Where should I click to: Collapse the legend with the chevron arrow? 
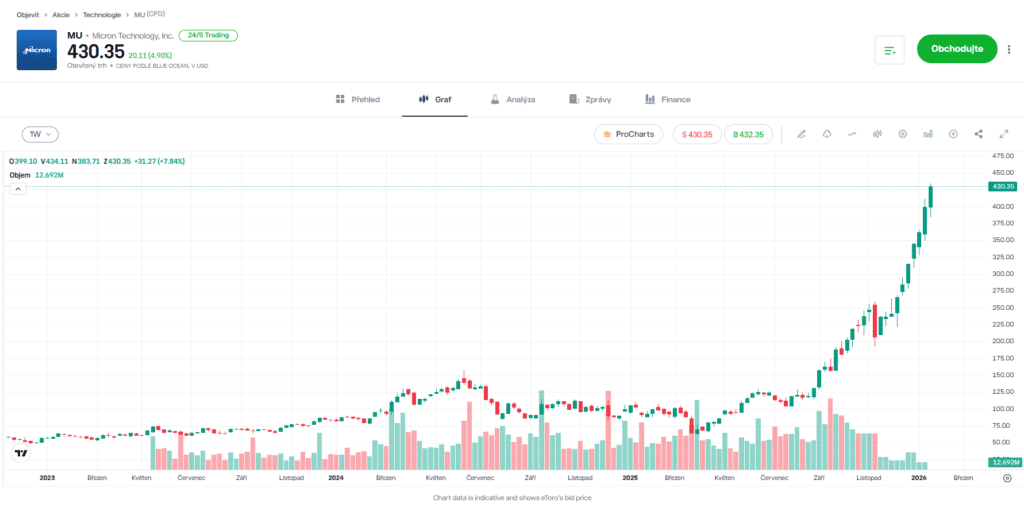point(18,189)
